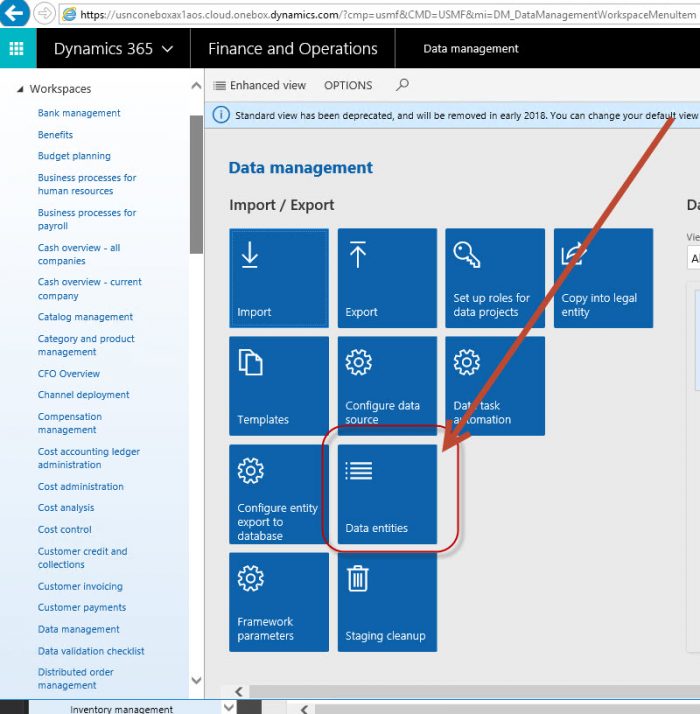Click workspace horizontal scroll left arrow
The image size is (700, 714).
pyautogui.click(x=239, y=691)
